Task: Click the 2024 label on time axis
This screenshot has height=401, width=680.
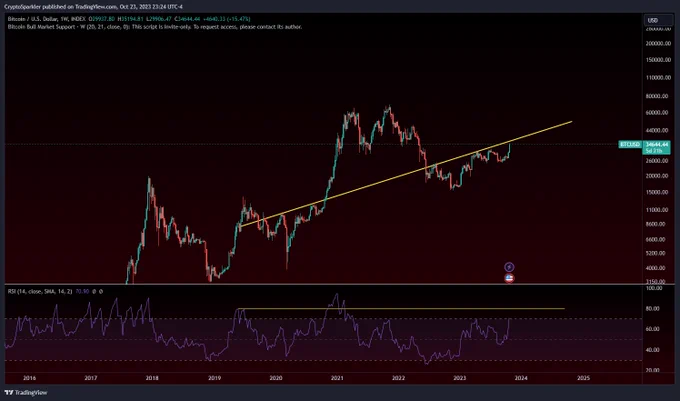Action: (521, 378)
